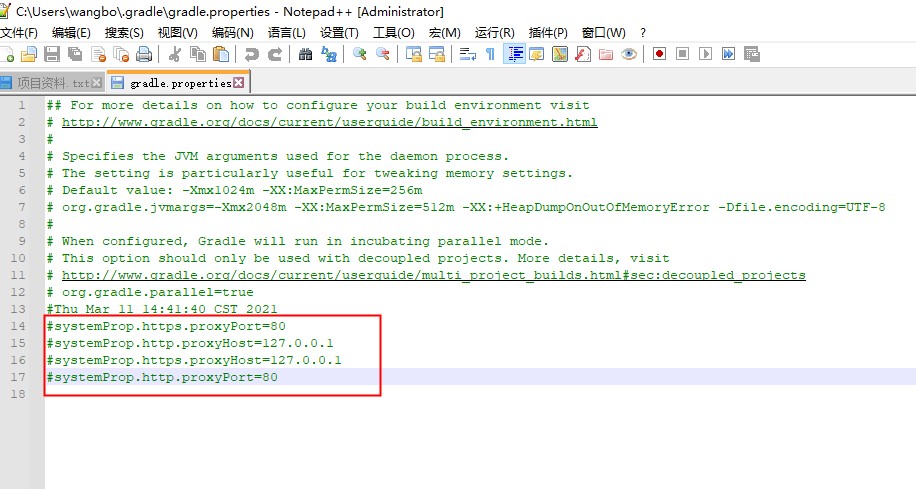916x489 pixels.
Task: Click the Copy toolbar icon
Action: [x=198, y=54]
